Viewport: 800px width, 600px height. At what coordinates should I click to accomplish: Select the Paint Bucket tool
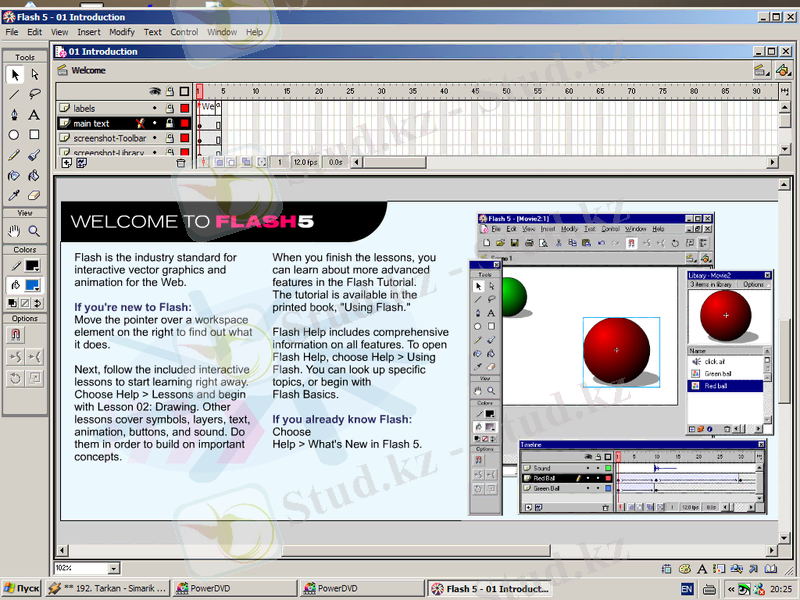(x=34, y=175)
